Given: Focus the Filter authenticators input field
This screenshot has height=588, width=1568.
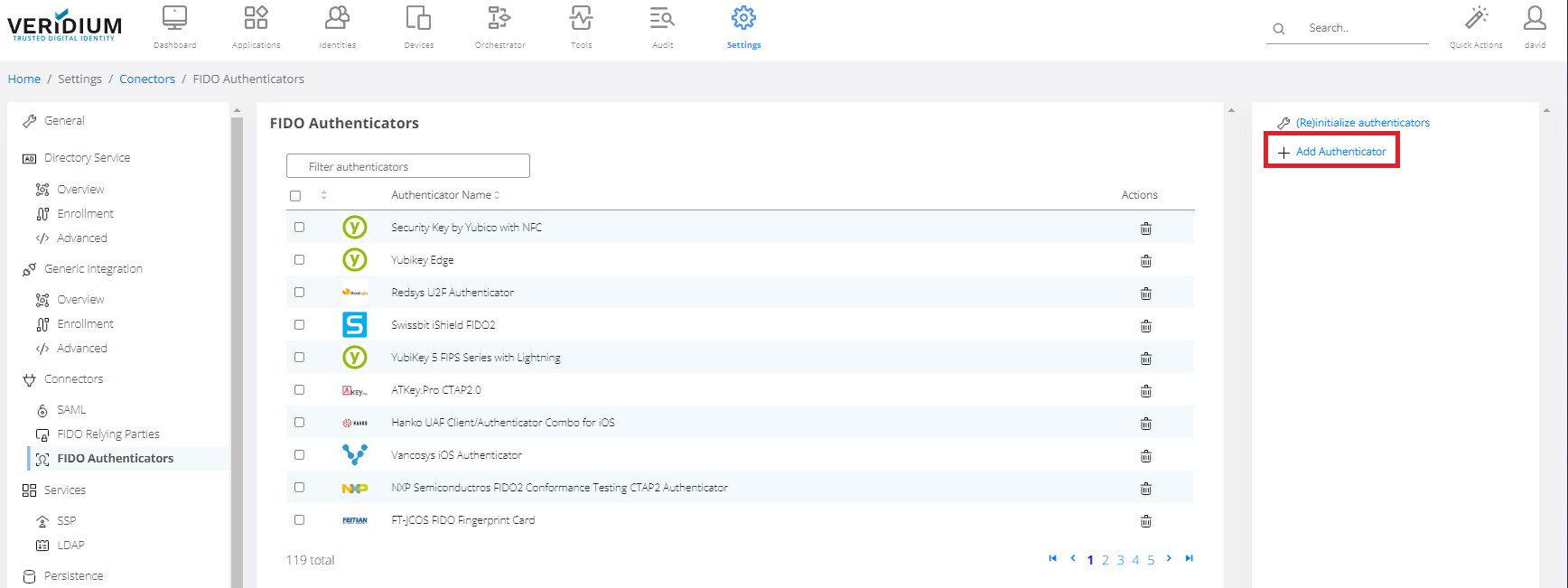Looking at the screenshot, I should coord(407,166).
